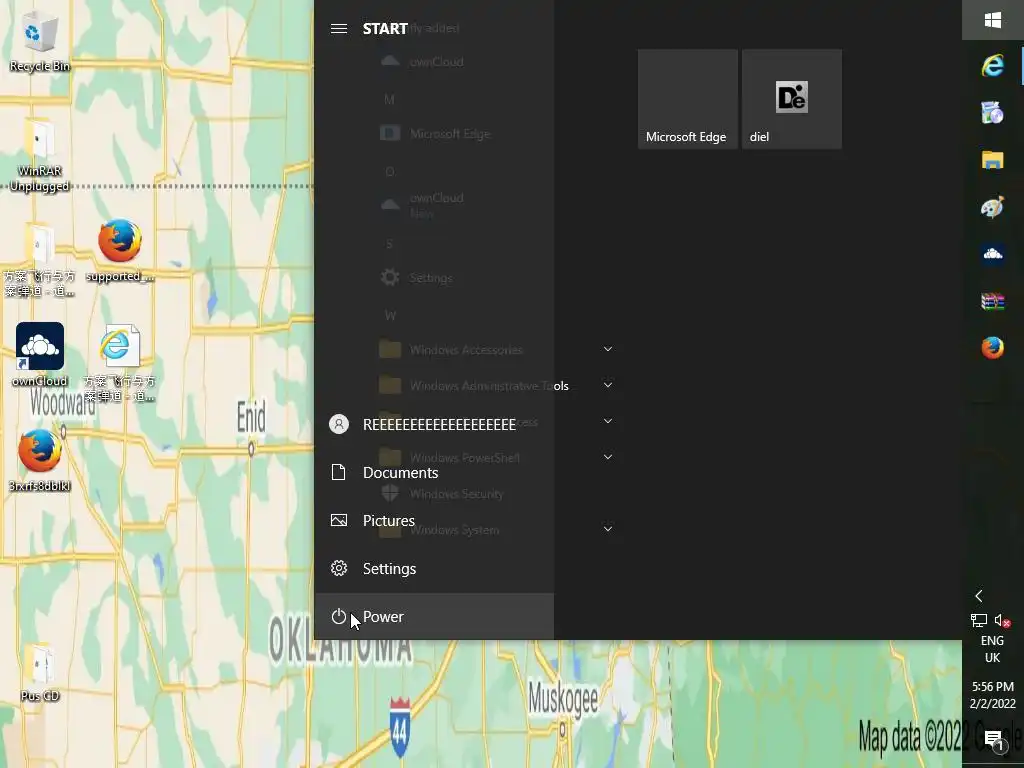Open Settings from Start sidebar
The height and width of the screenshot is (768, 1024).
[x=434, y=569]
